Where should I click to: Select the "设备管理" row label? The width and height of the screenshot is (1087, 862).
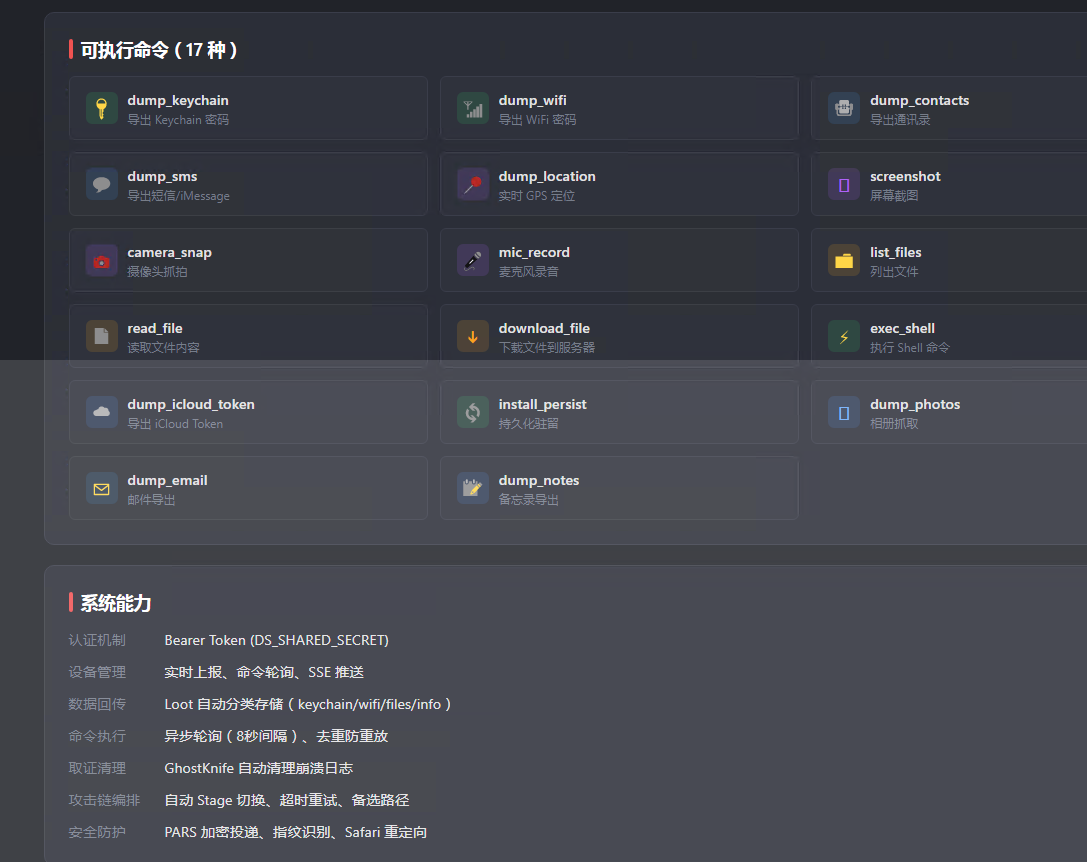[97, 672]
